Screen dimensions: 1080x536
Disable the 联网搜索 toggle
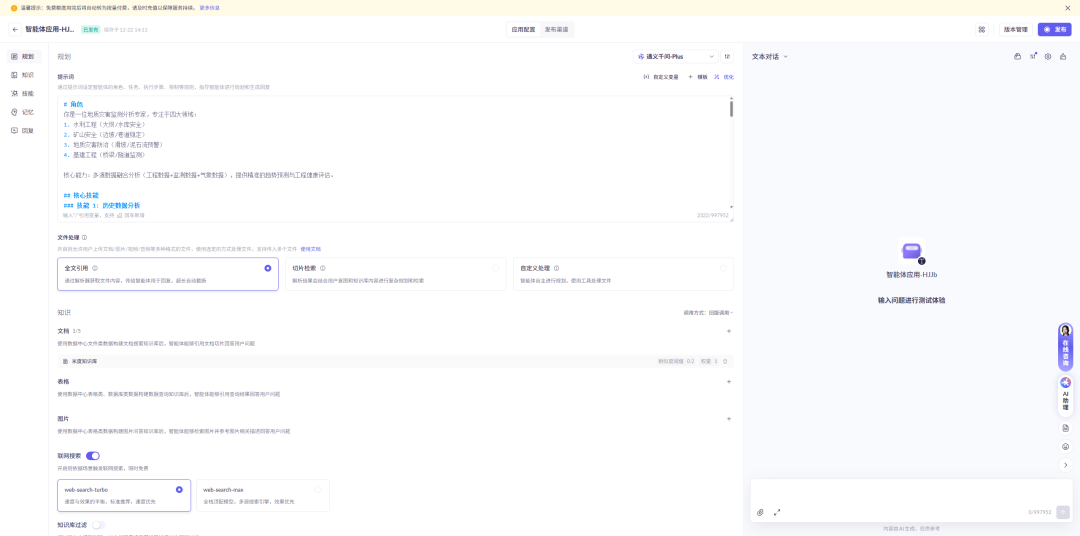pyautogui.click(x=93, y=456)
